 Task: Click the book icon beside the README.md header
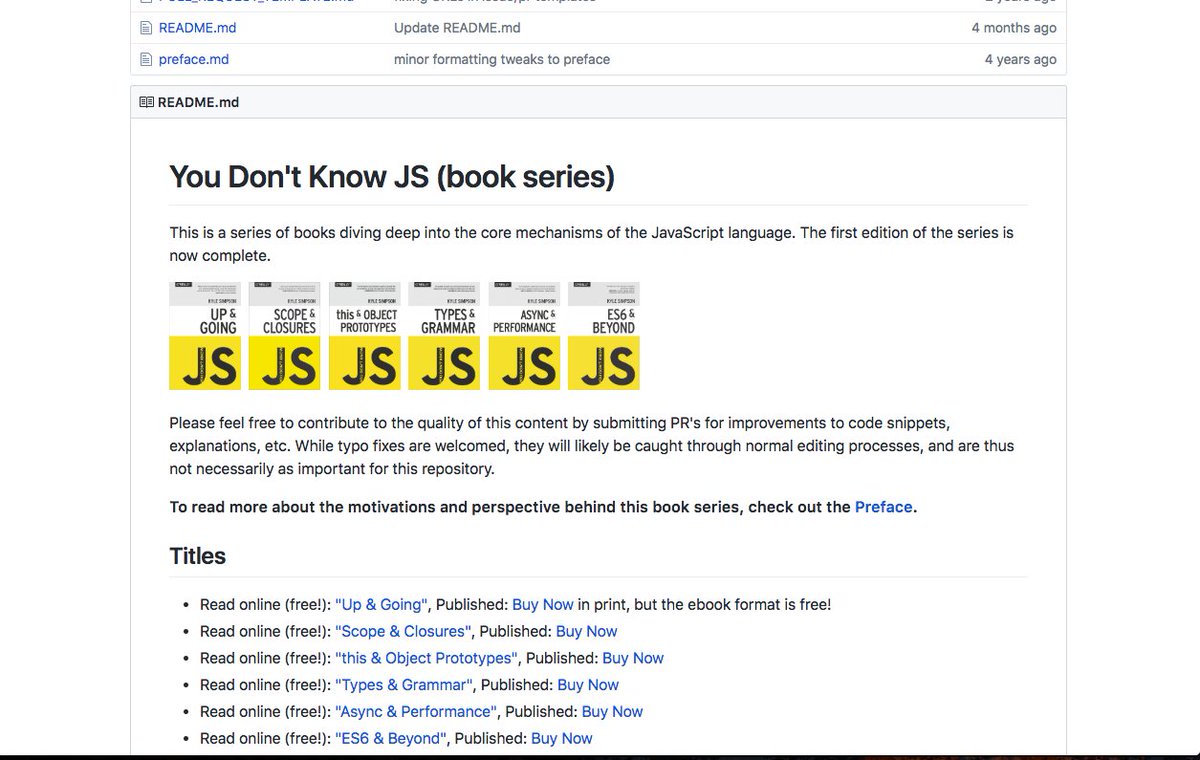point(146,102)
